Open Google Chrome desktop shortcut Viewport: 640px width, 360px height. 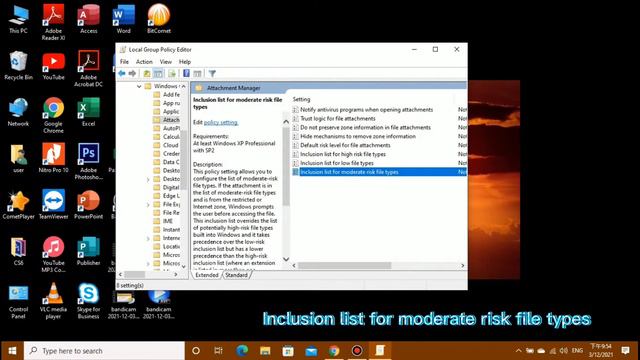pos(53,115)
